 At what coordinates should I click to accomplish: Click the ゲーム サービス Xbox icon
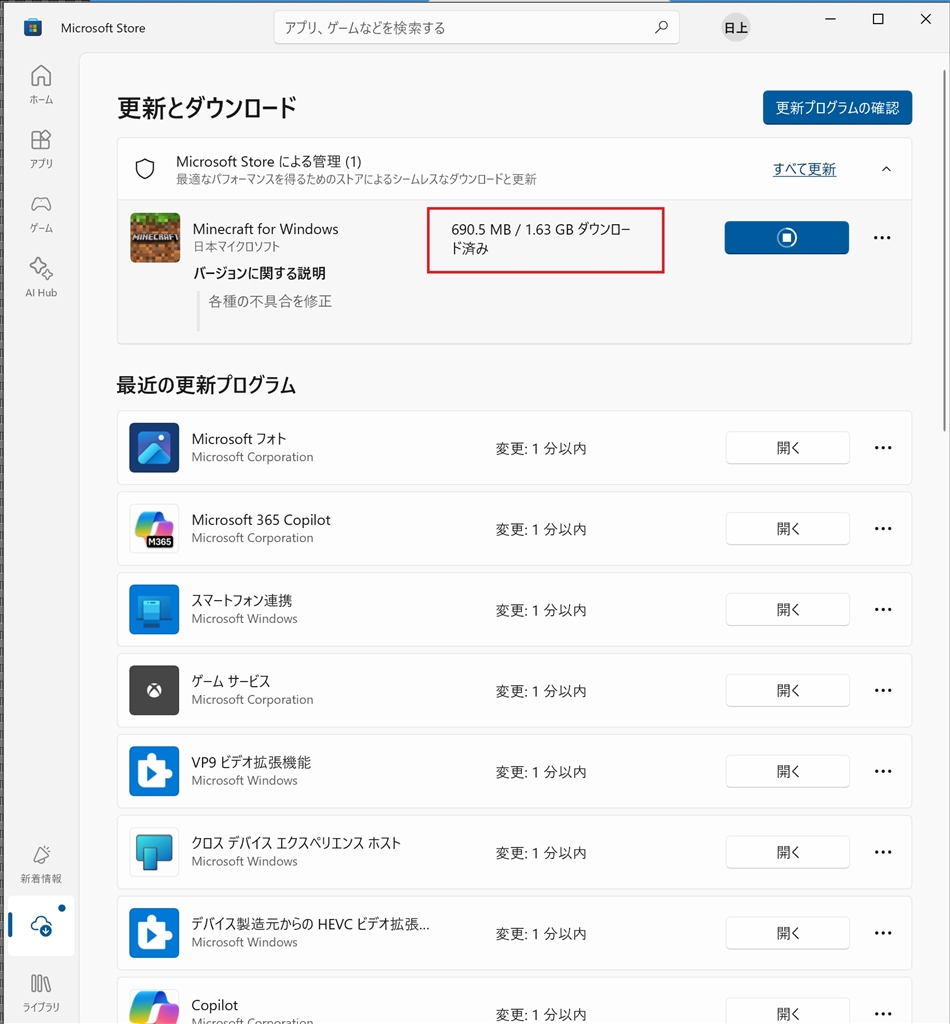point(154,690)
